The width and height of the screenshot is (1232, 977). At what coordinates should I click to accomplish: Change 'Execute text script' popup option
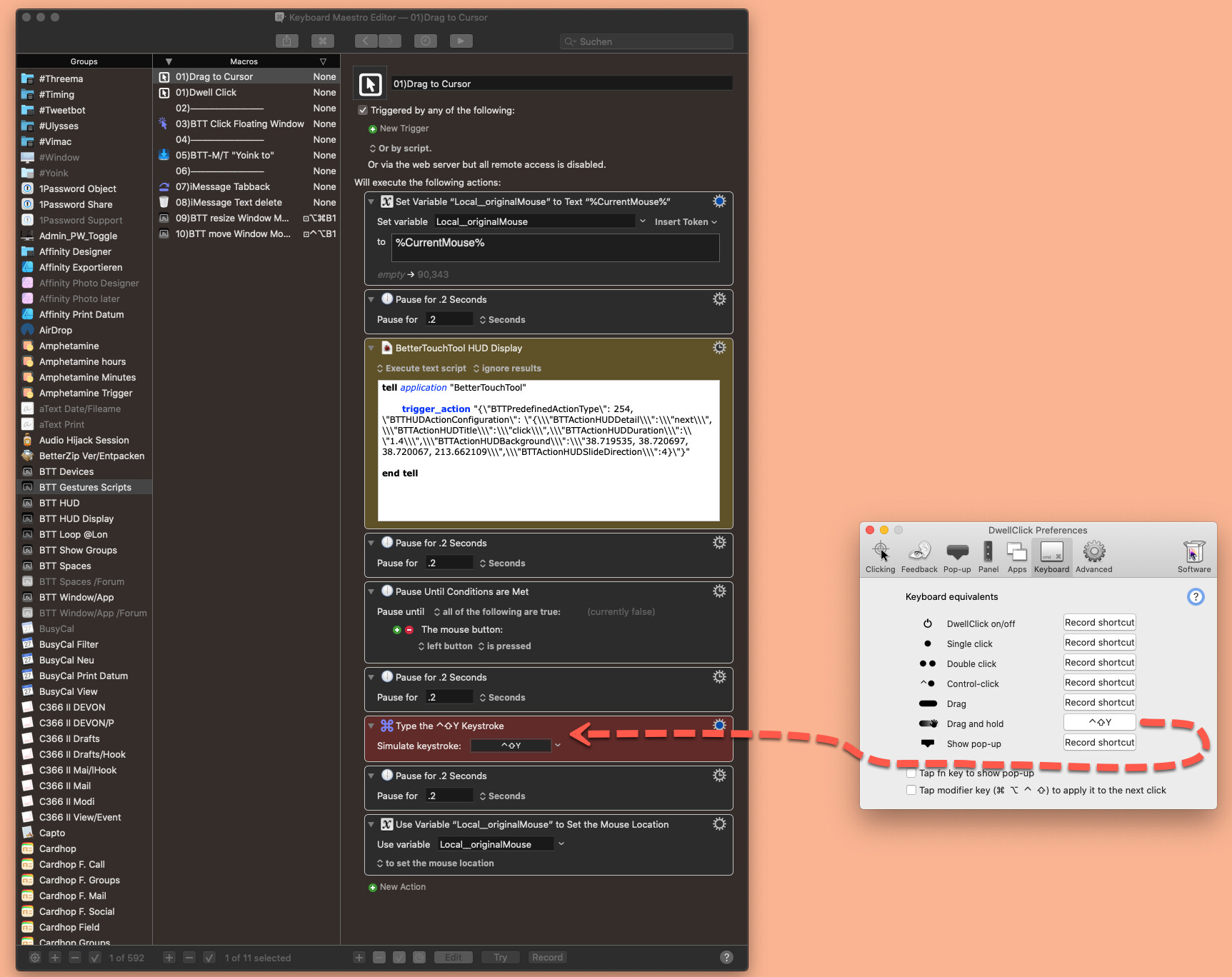pyautogui.click(x=421, y=369)
